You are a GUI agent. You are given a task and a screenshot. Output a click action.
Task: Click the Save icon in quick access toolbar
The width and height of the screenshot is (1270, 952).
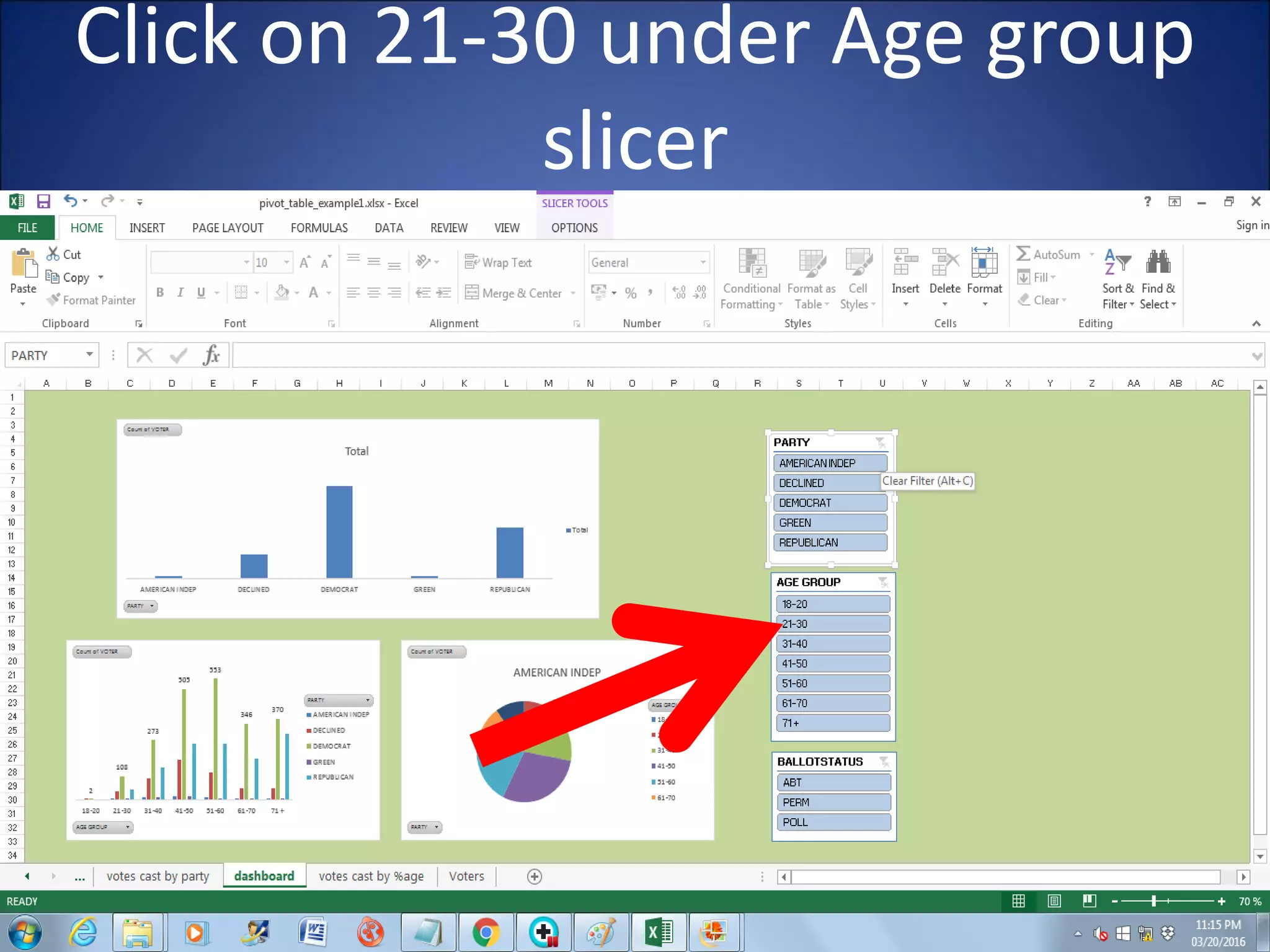coord(43,201)
